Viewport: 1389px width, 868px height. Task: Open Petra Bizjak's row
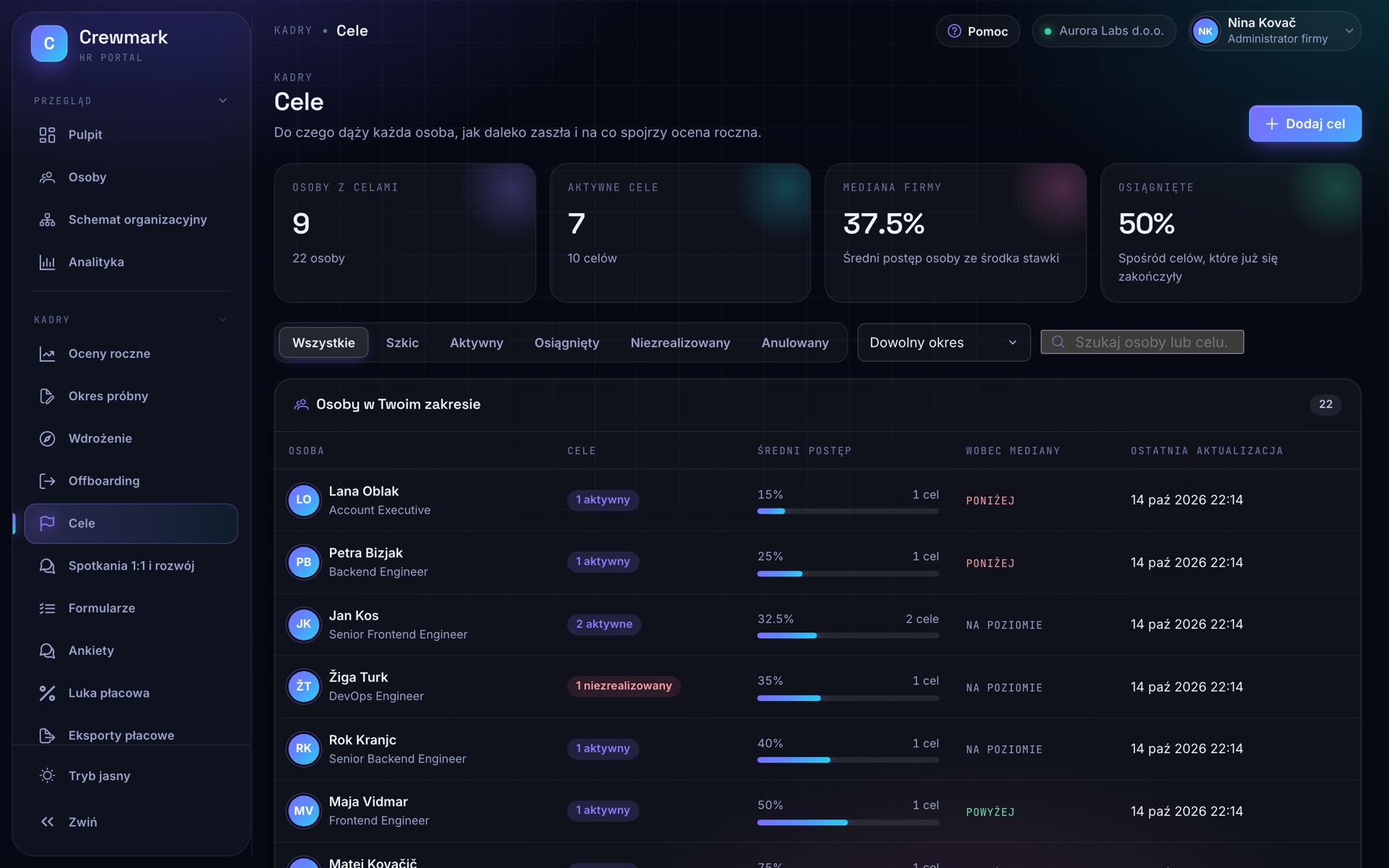(x=817, y=563)
